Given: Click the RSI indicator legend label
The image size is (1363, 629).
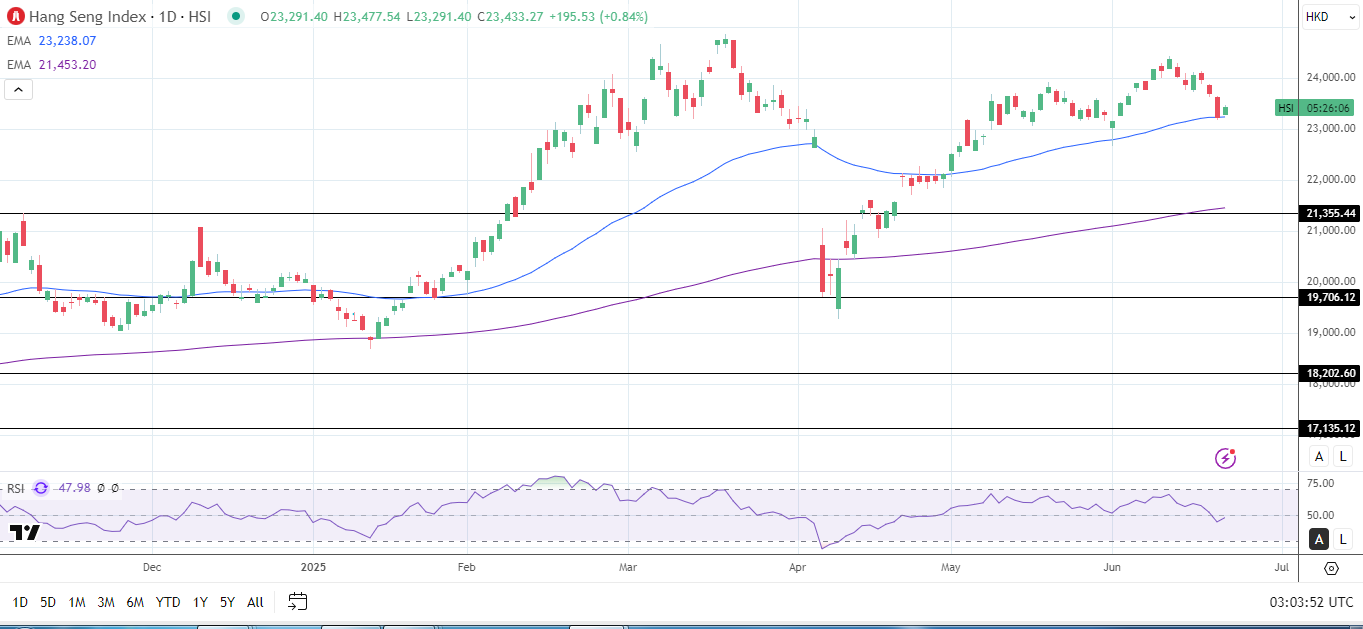Looking at the screenshot, I should (x=16, y=488).
